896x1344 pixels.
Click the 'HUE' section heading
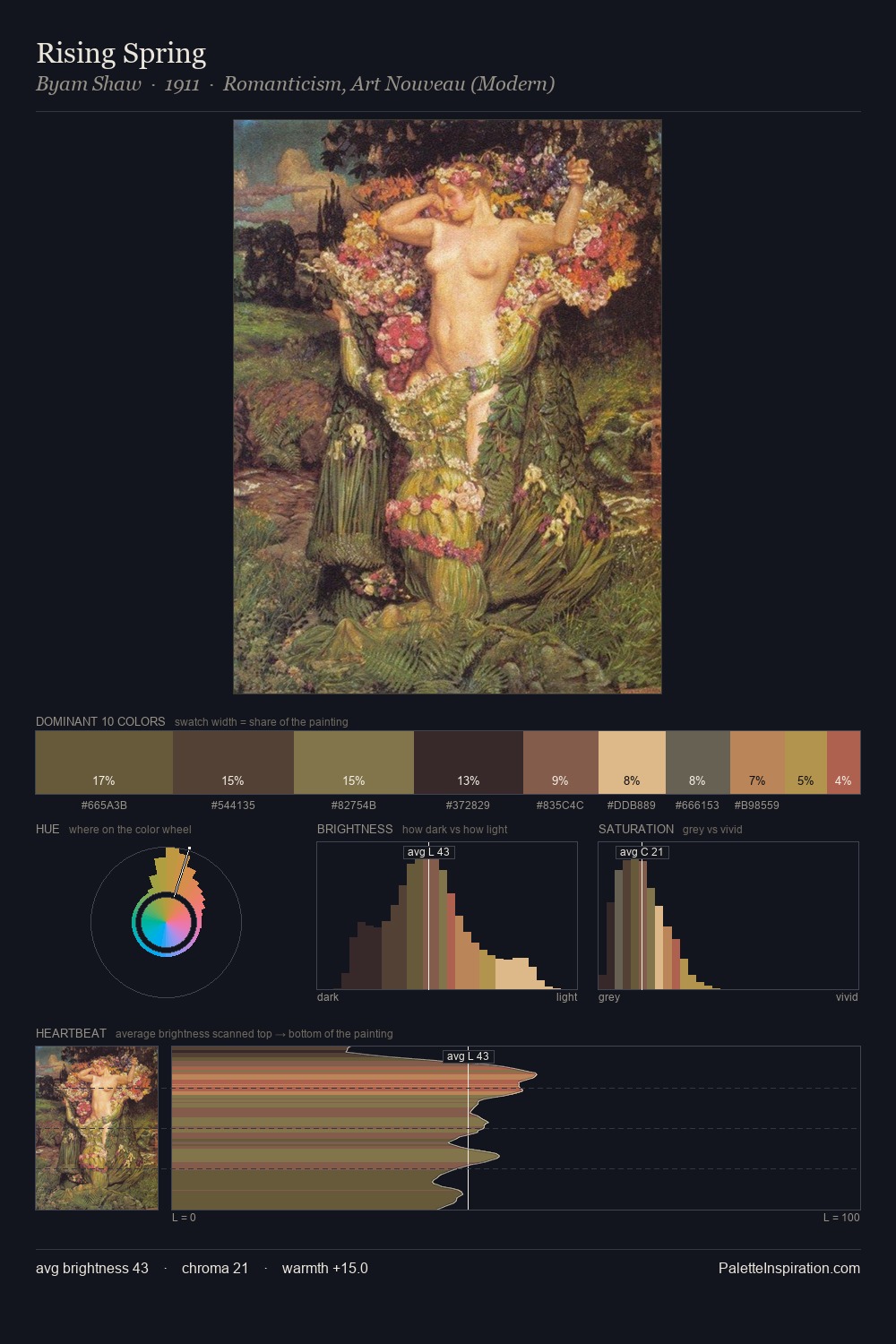pos(47,829)
